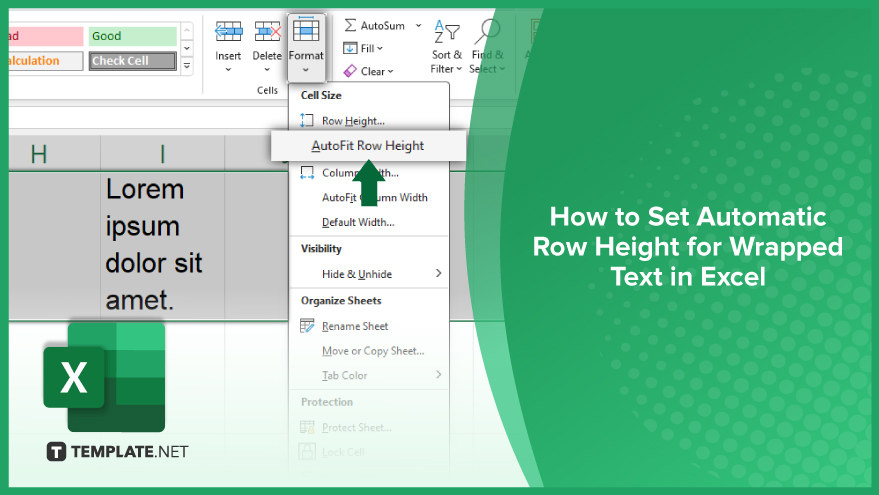Click the Clear eraser icon

point(350,71)
